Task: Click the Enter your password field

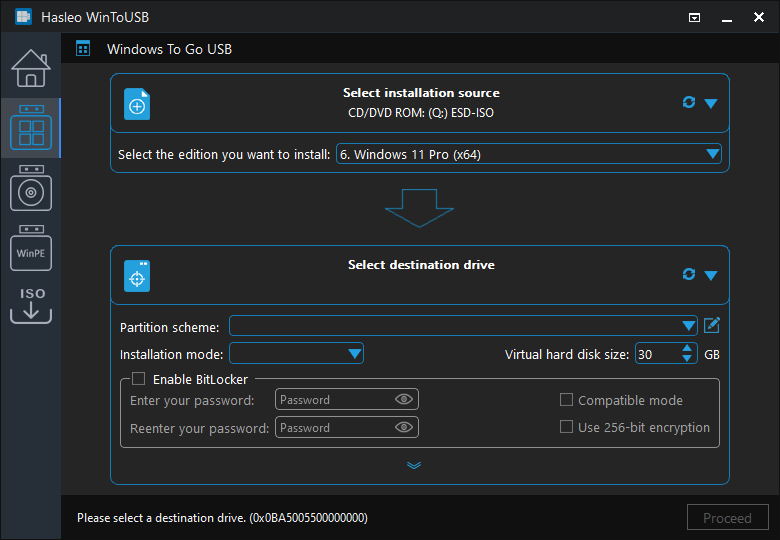Action: click(347, 399)
